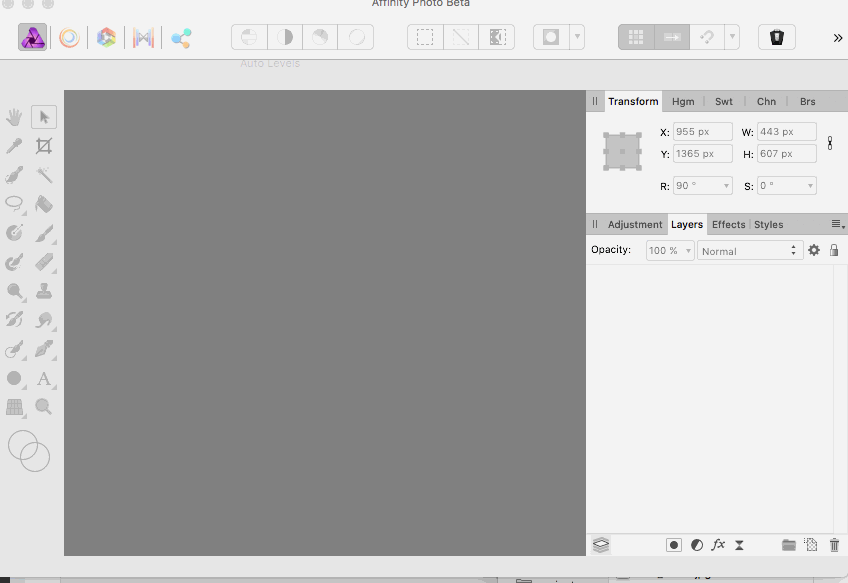848x583 pixels.
Task: Select the Freehand Selection lasso tool
Action: coord(14,204)
